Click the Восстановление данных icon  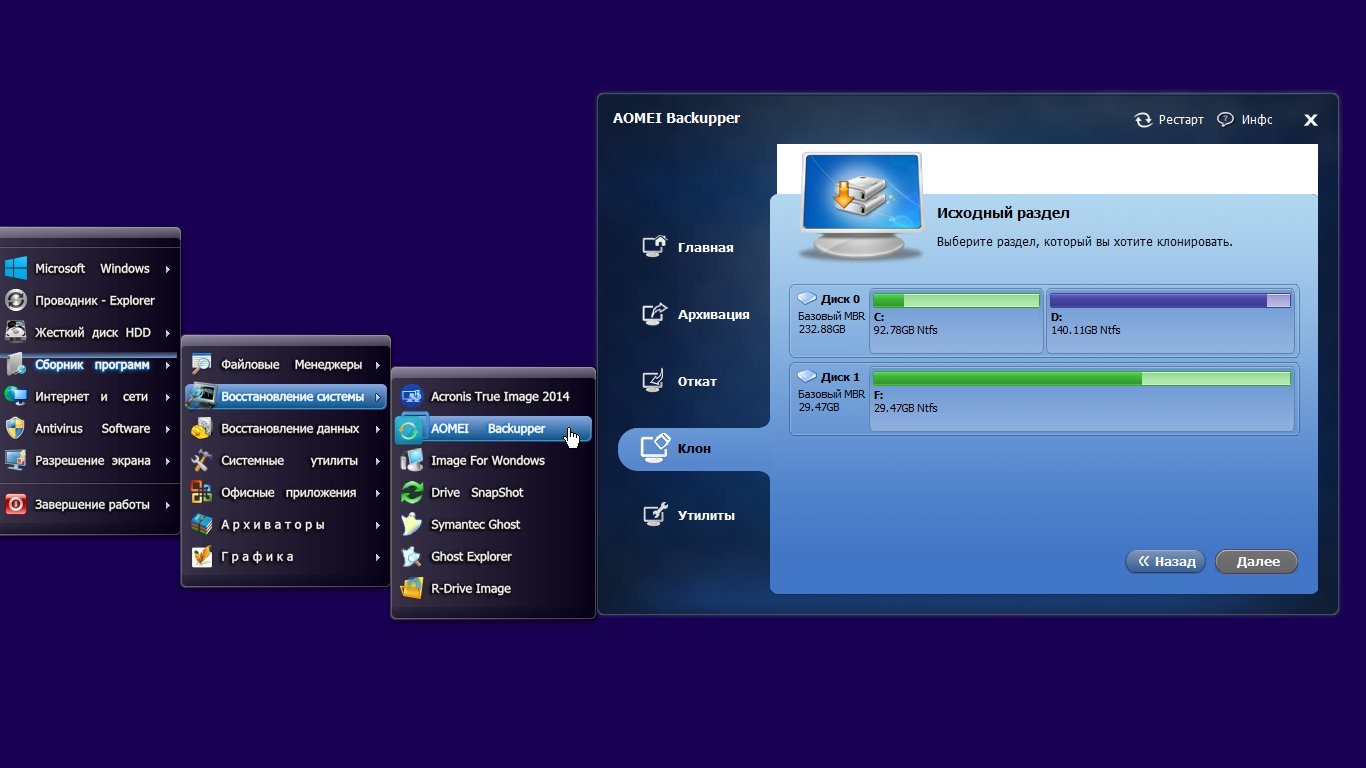coord(202,428)
